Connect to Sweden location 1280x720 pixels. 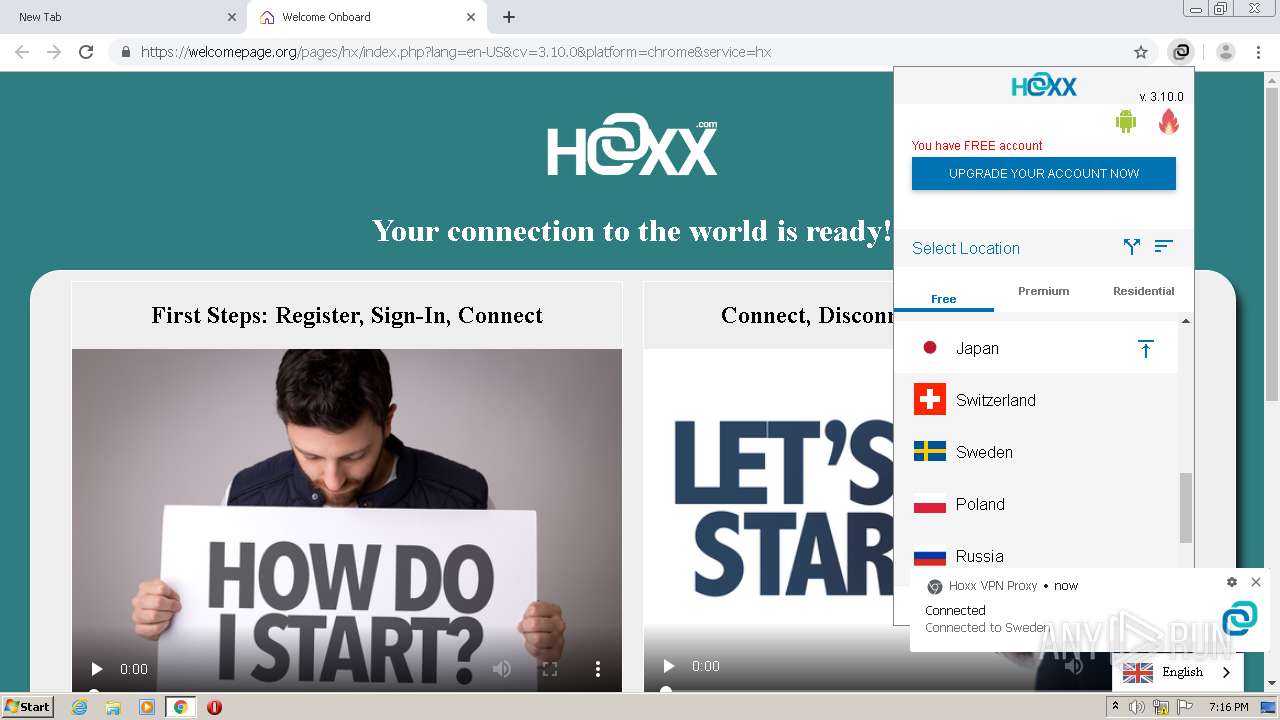(x=1036, y=452)
